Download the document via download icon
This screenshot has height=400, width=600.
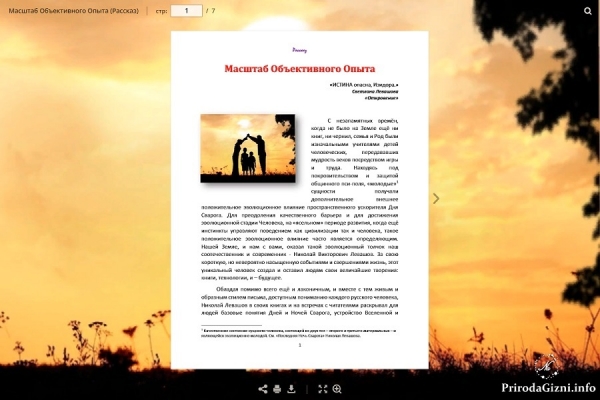click(291, 389)
